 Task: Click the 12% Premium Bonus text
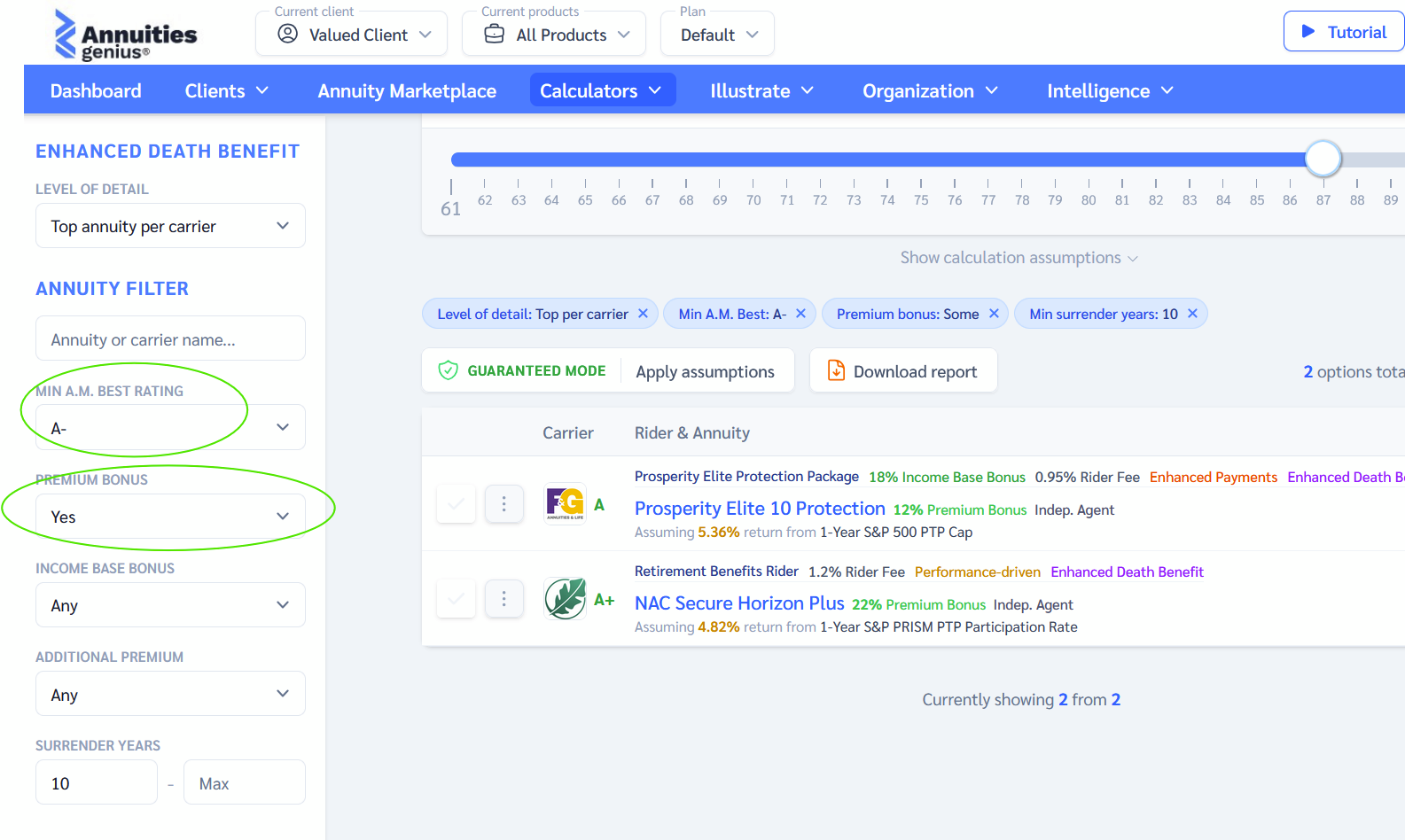click(960, 509)
